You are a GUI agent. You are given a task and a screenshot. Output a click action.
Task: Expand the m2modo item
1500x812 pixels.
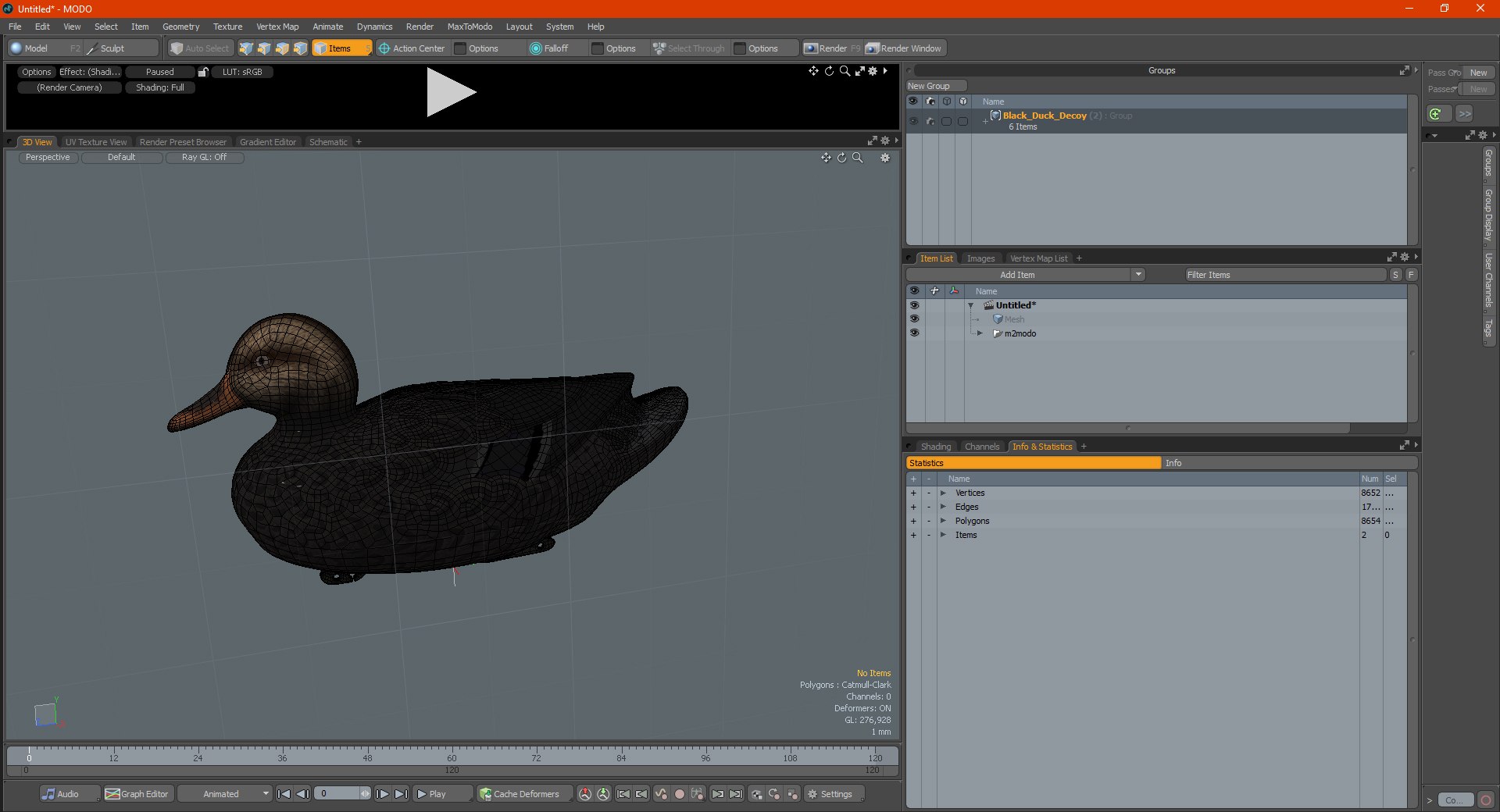point(980,333)
